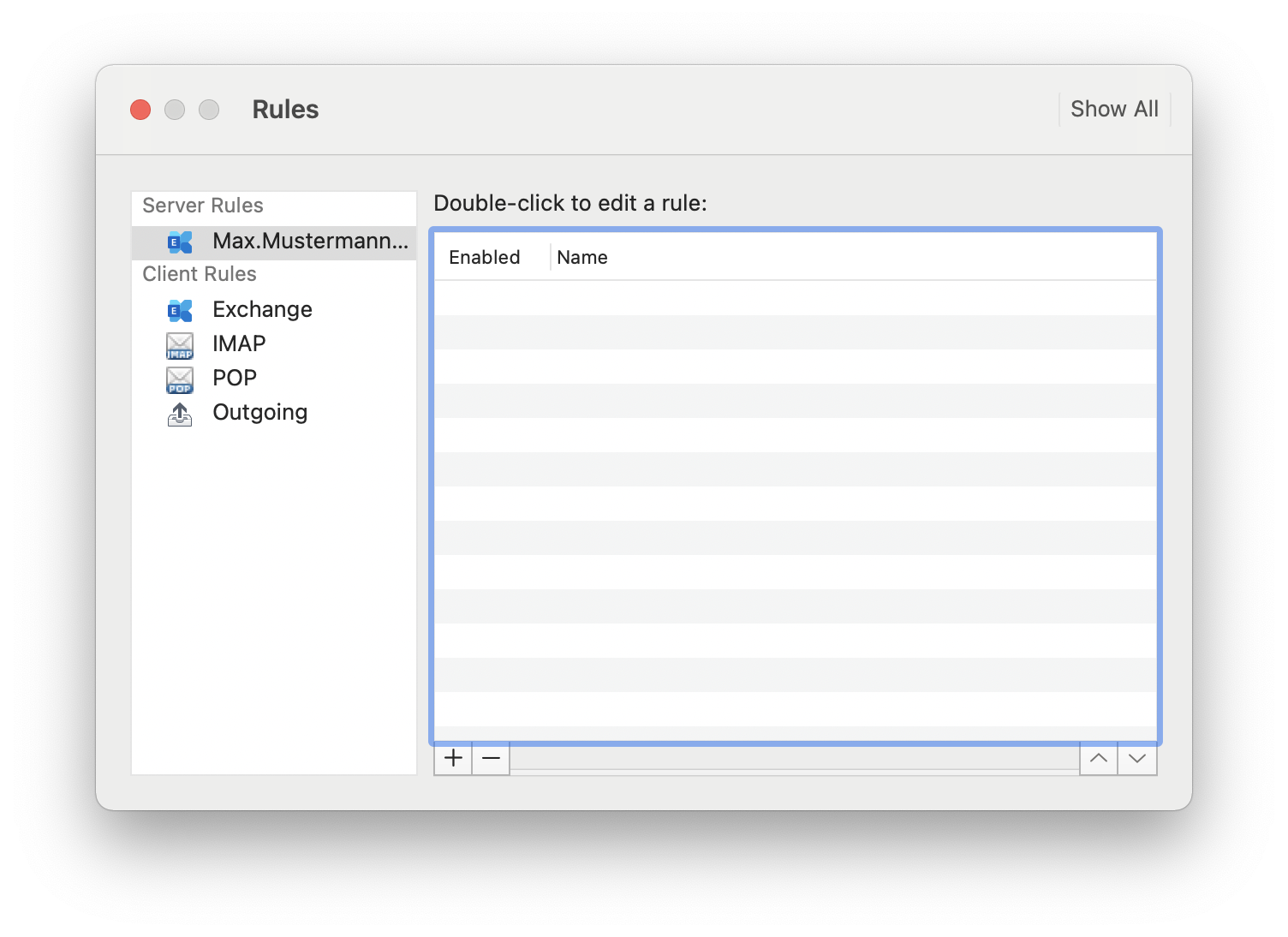Click the plus icon to add a rule

click(452, 758)
